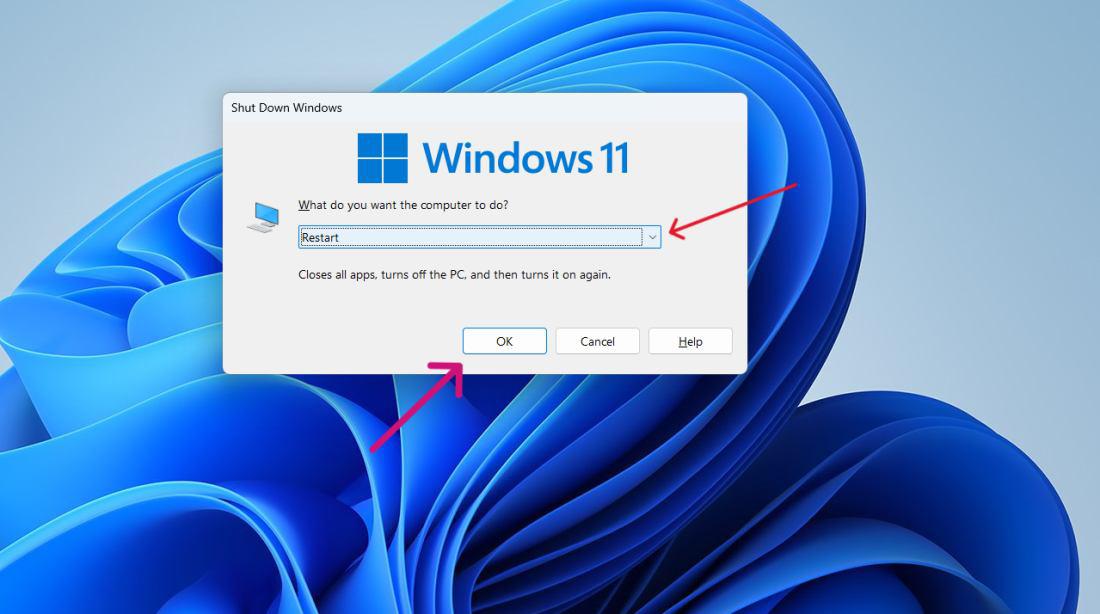Click the computer monitor icon
This screenshot has height=614, width=1100.
pos(263,217)
